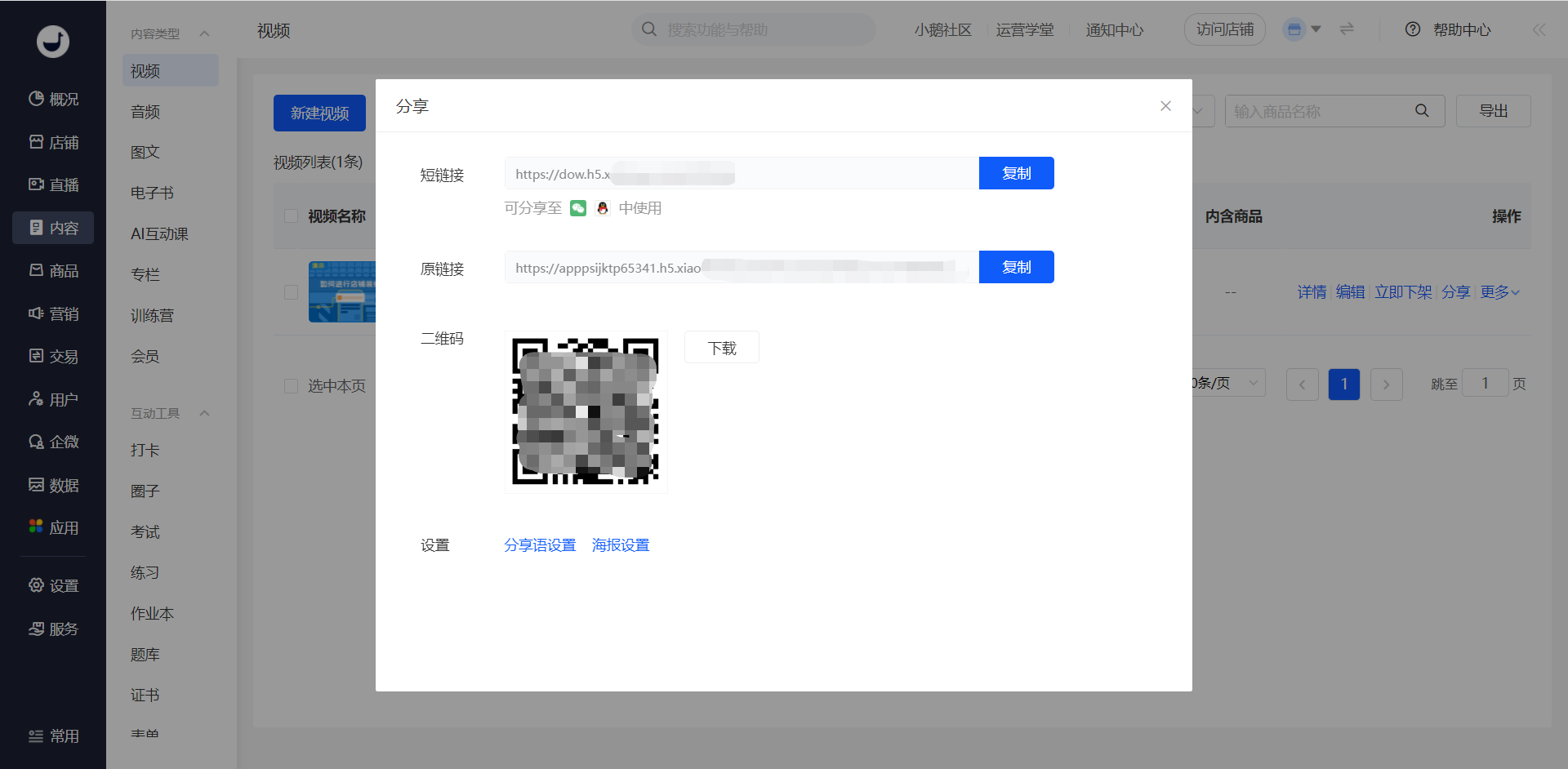
Task: Switch to the 音频 content tab
Action: click(145, 111)
